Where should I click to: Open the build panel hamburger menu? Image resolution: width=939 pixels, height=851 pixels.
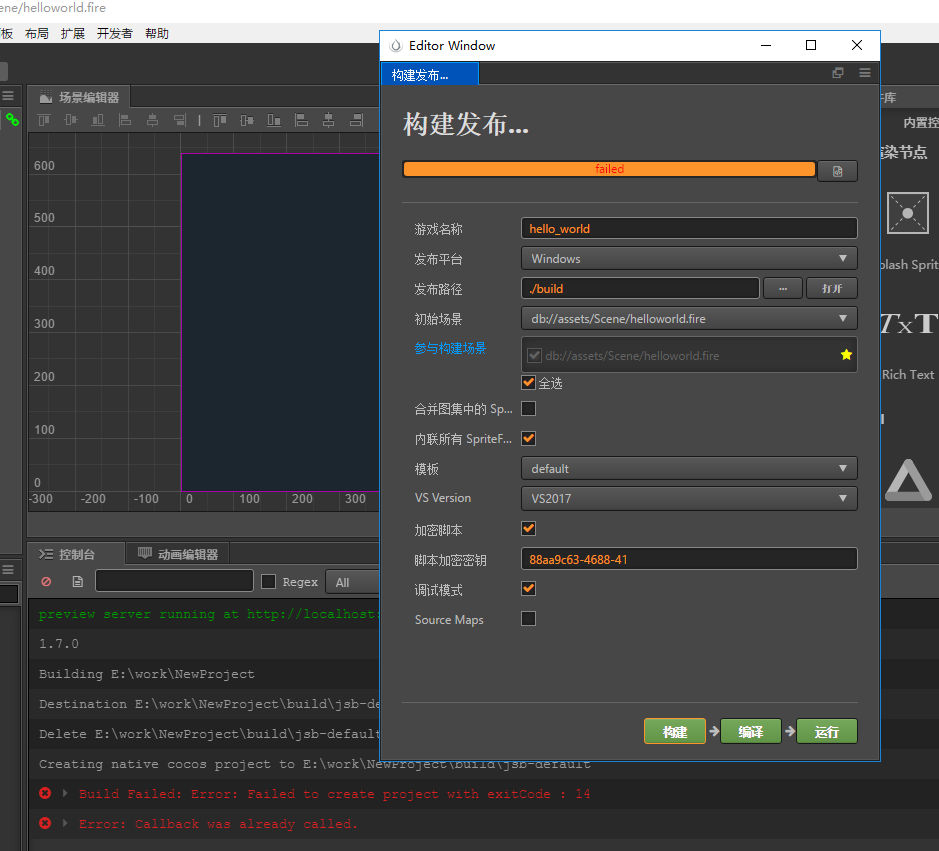point(865,72)
